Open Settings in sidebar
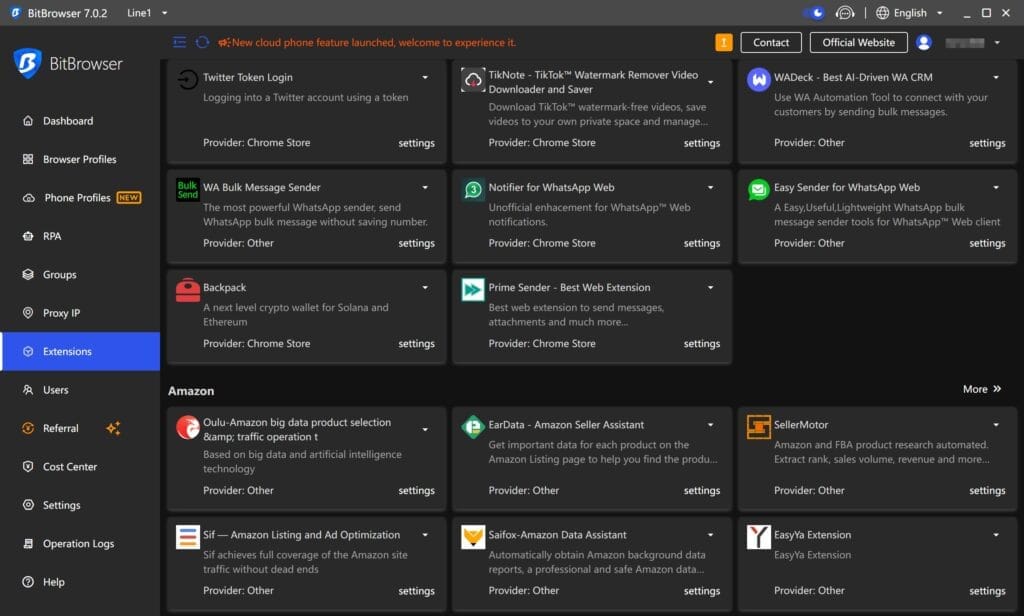The height and width of the screenshot is (616, 1024). [80, 505]
